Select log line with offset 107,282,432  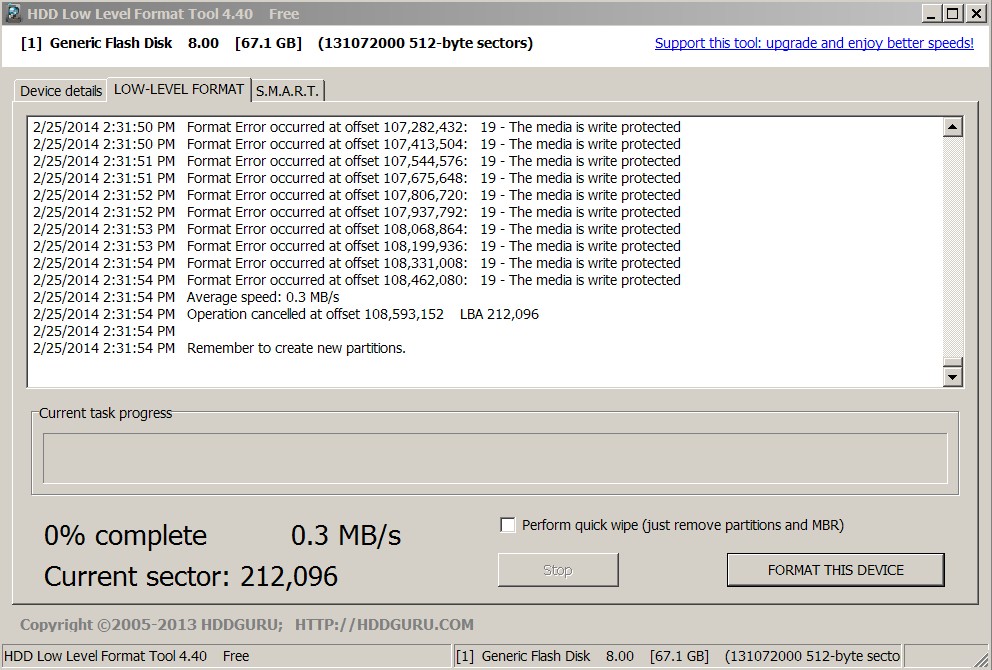pos(357,127)
